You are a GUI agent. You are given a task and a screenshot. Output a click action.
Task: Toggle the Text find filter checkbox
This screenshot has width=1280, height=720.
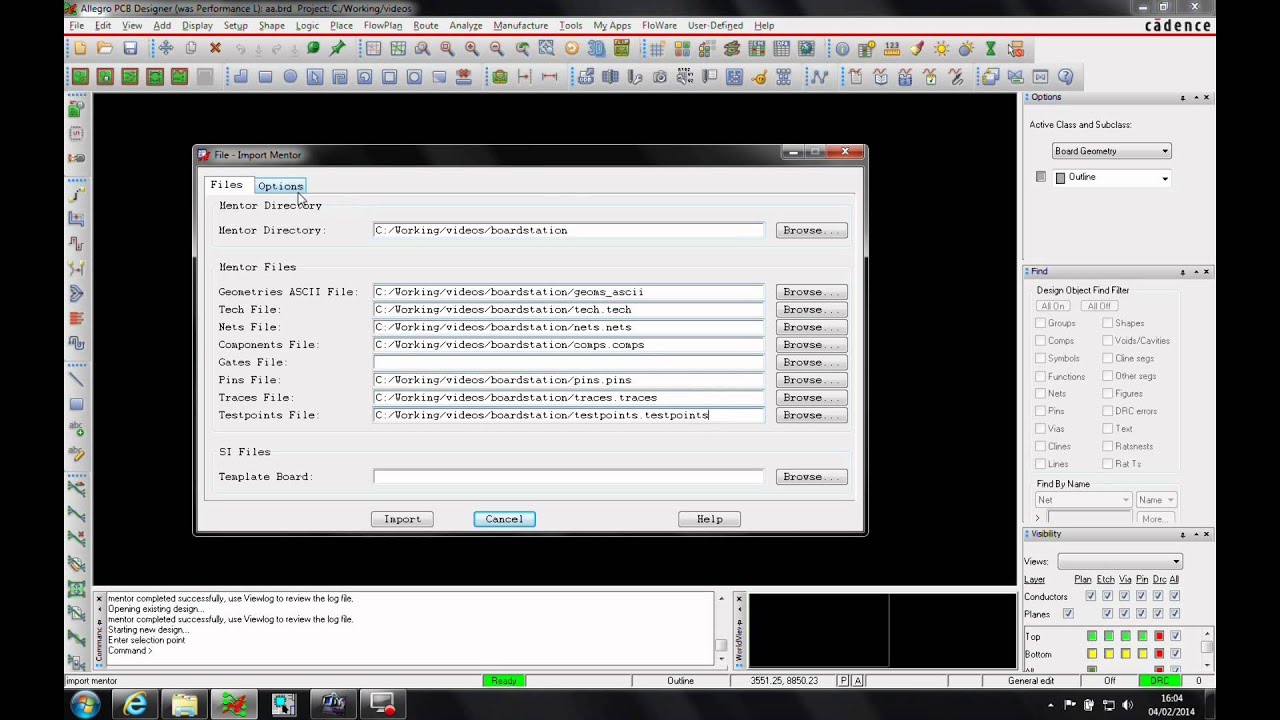point(1107,428)
